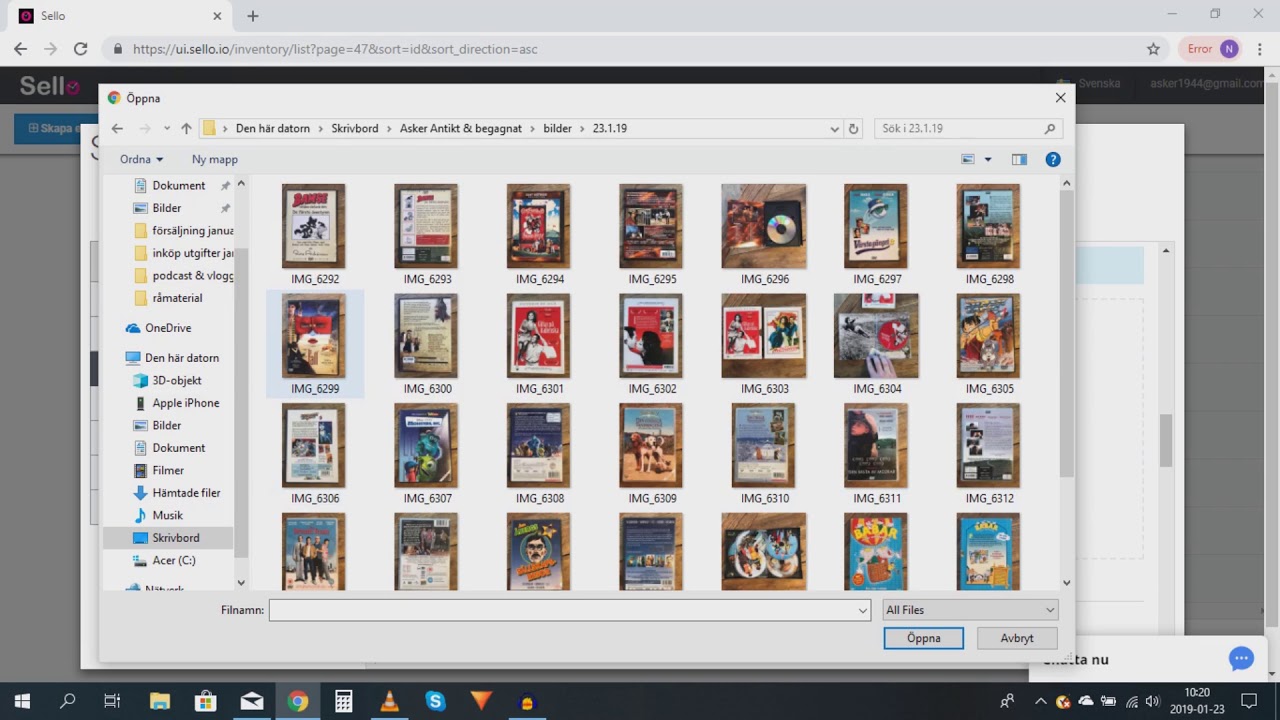Launch File Explorer from the taskbar

pos(160,701)
